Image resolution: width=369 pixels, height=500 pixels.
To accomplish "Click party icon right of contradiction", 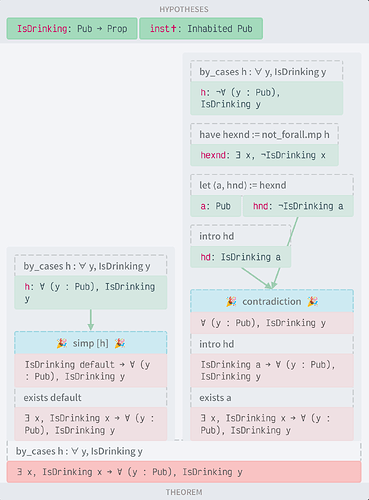I will pos(312,302).
